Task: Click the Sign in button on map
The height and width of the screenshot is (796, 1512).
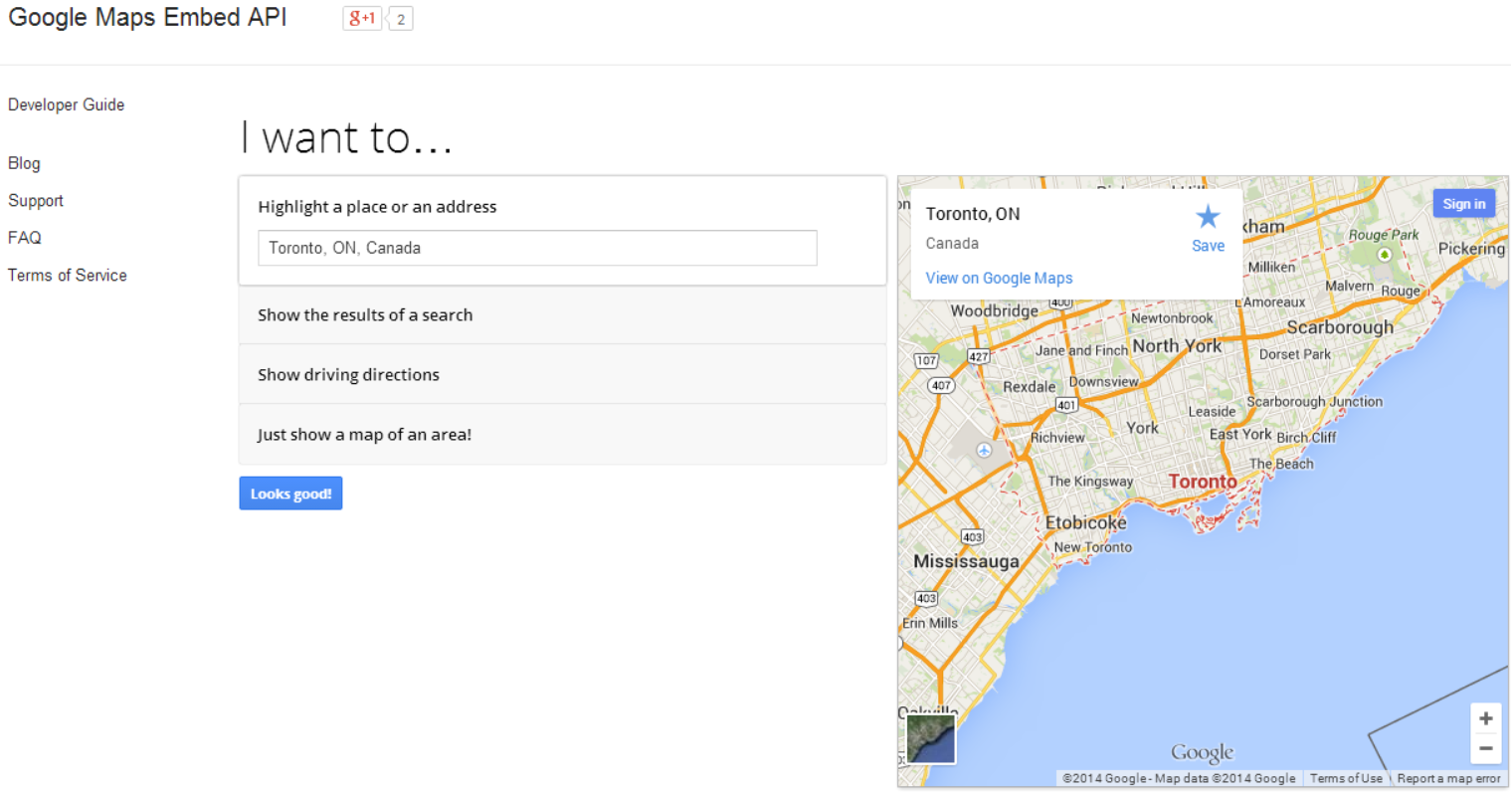Action: [1463, 204]
